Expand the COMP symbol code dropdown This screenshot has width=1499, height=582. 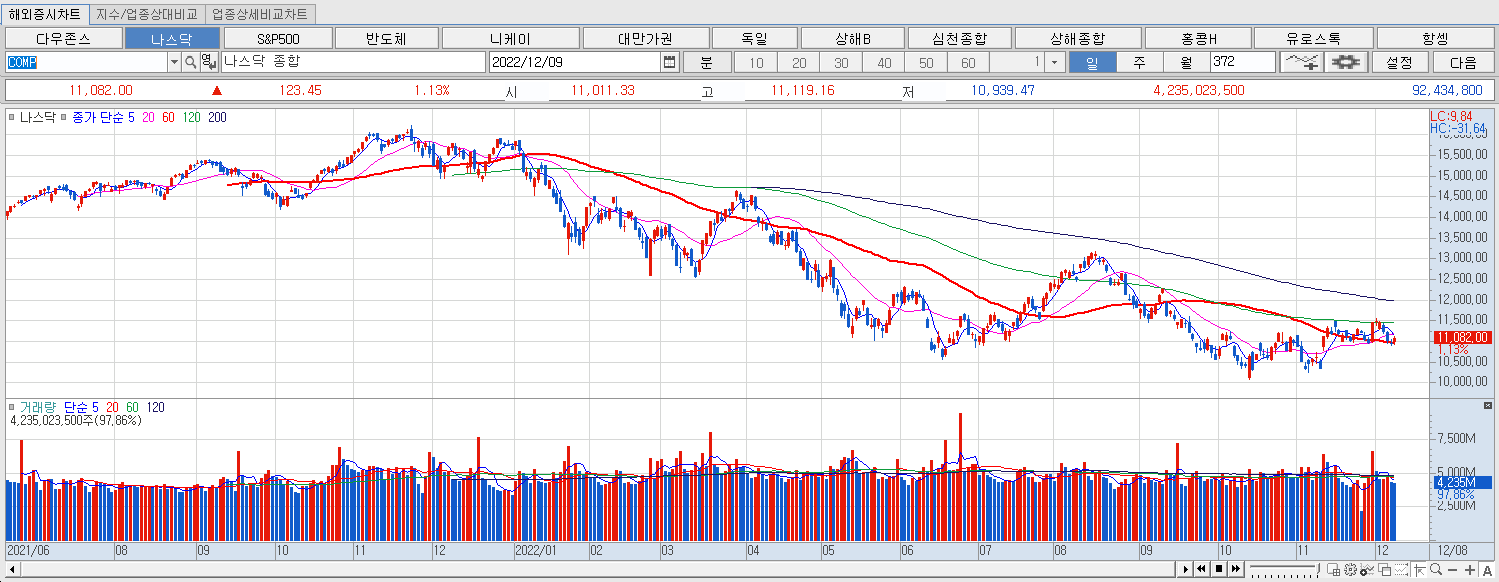(174, 62)
